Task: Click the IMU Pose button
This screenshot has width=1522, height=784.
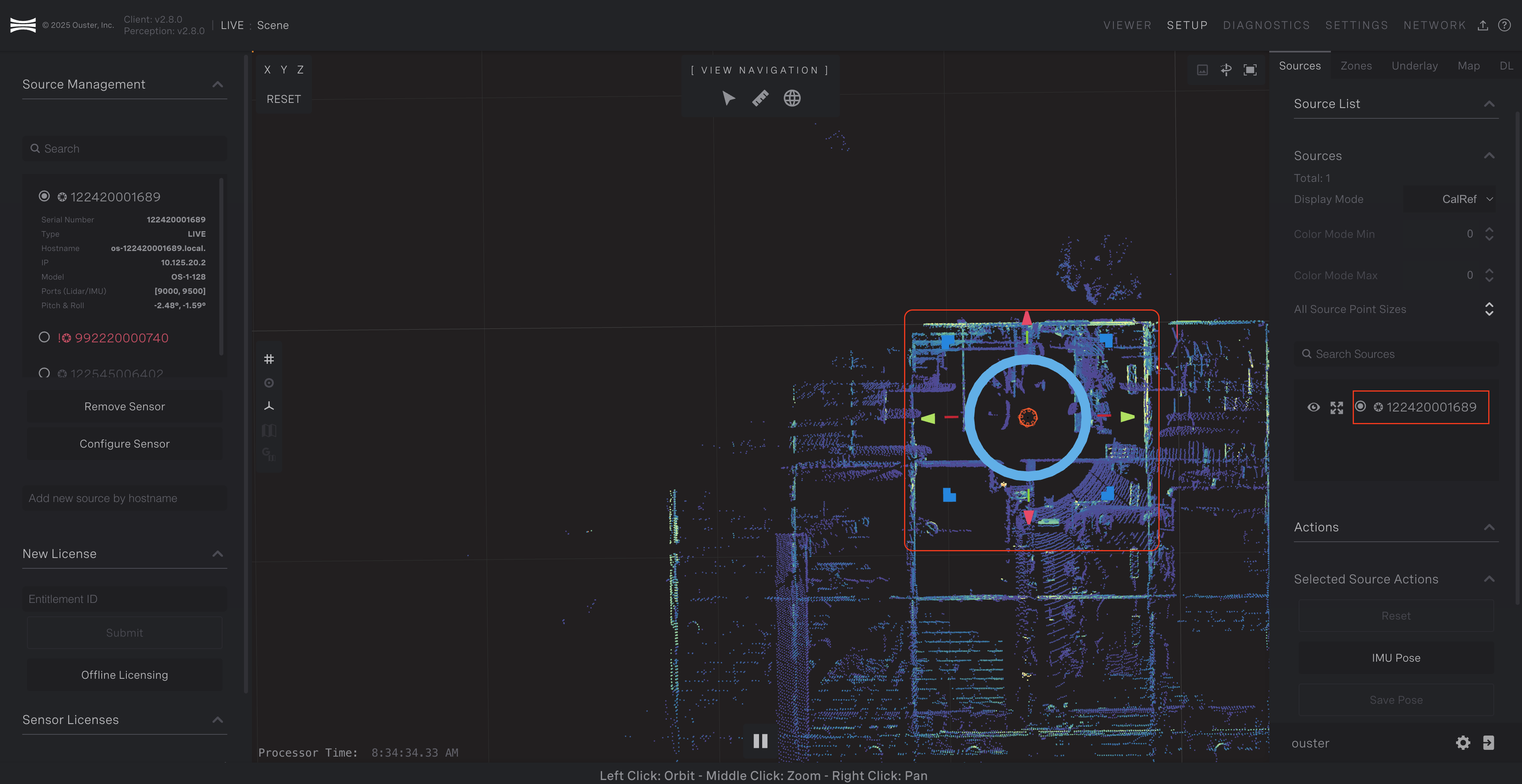Action: click(x=1396, y=658)
